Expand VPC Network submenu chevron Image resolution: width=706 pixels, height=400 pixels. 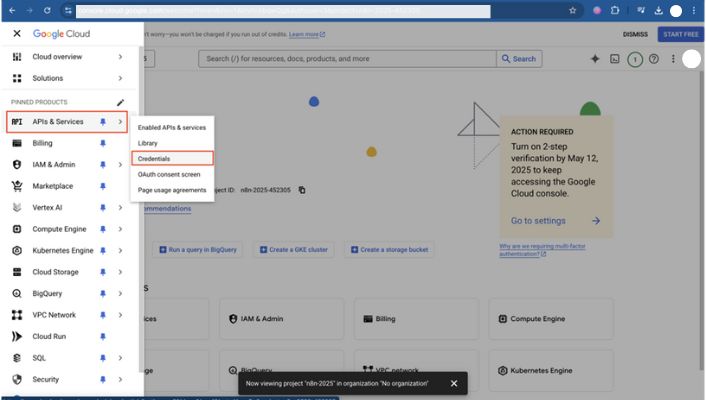120,315
